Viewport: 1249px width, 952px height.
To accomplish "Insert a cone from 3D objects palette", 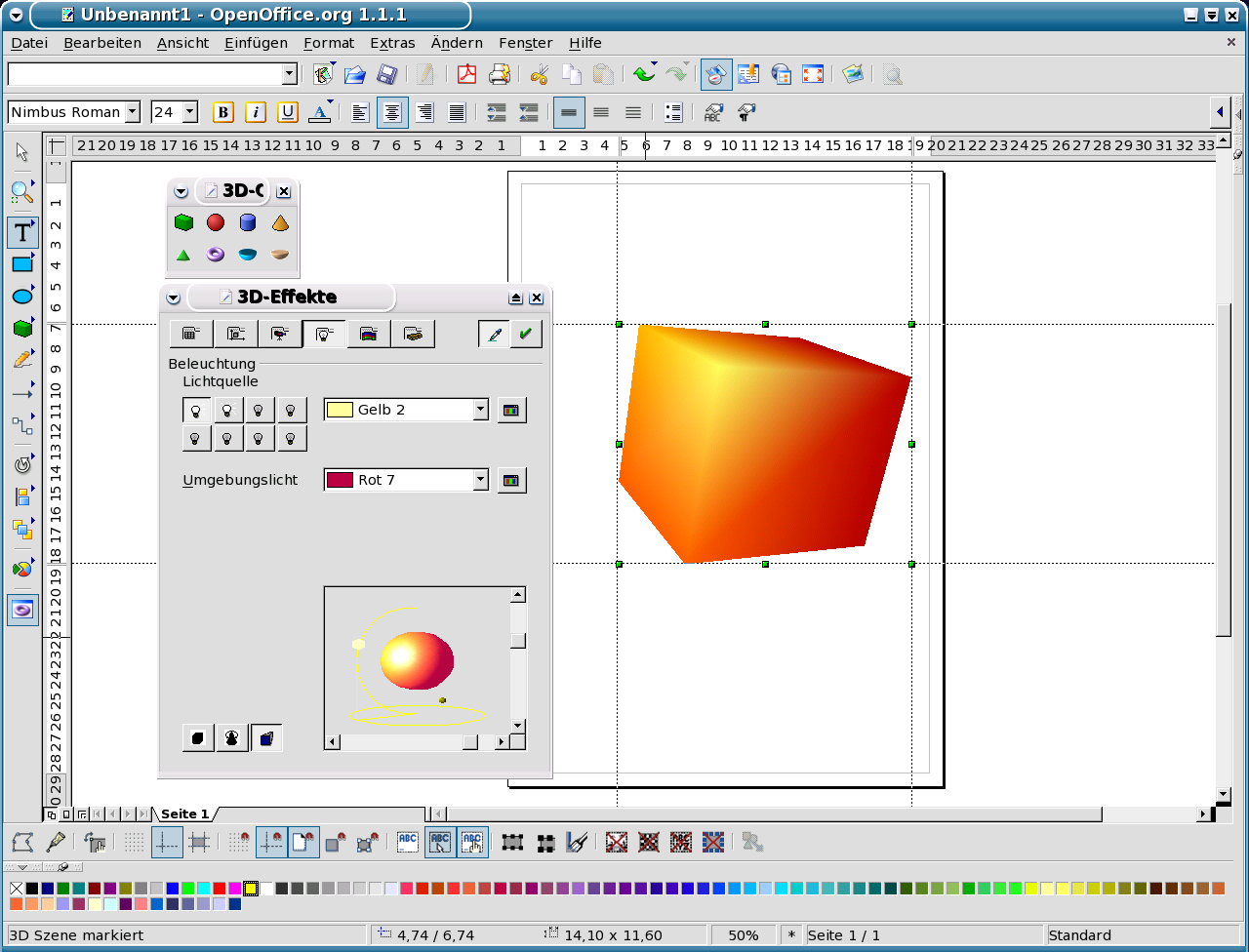I will (281, 222).
